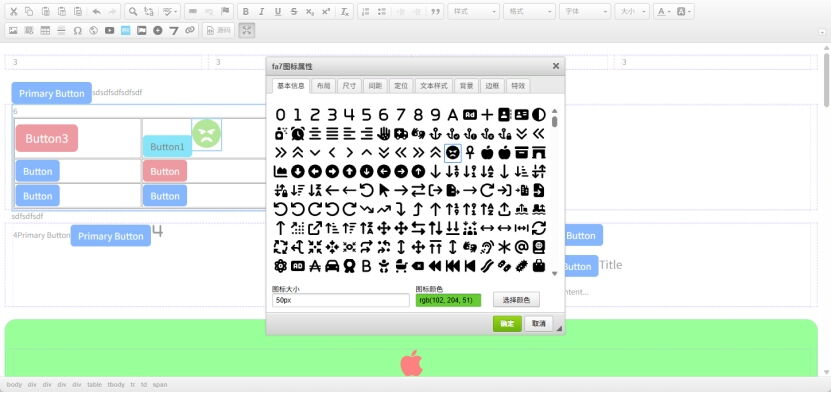
Task: Toggle Underline formatting
Action: tap(278, 12)
